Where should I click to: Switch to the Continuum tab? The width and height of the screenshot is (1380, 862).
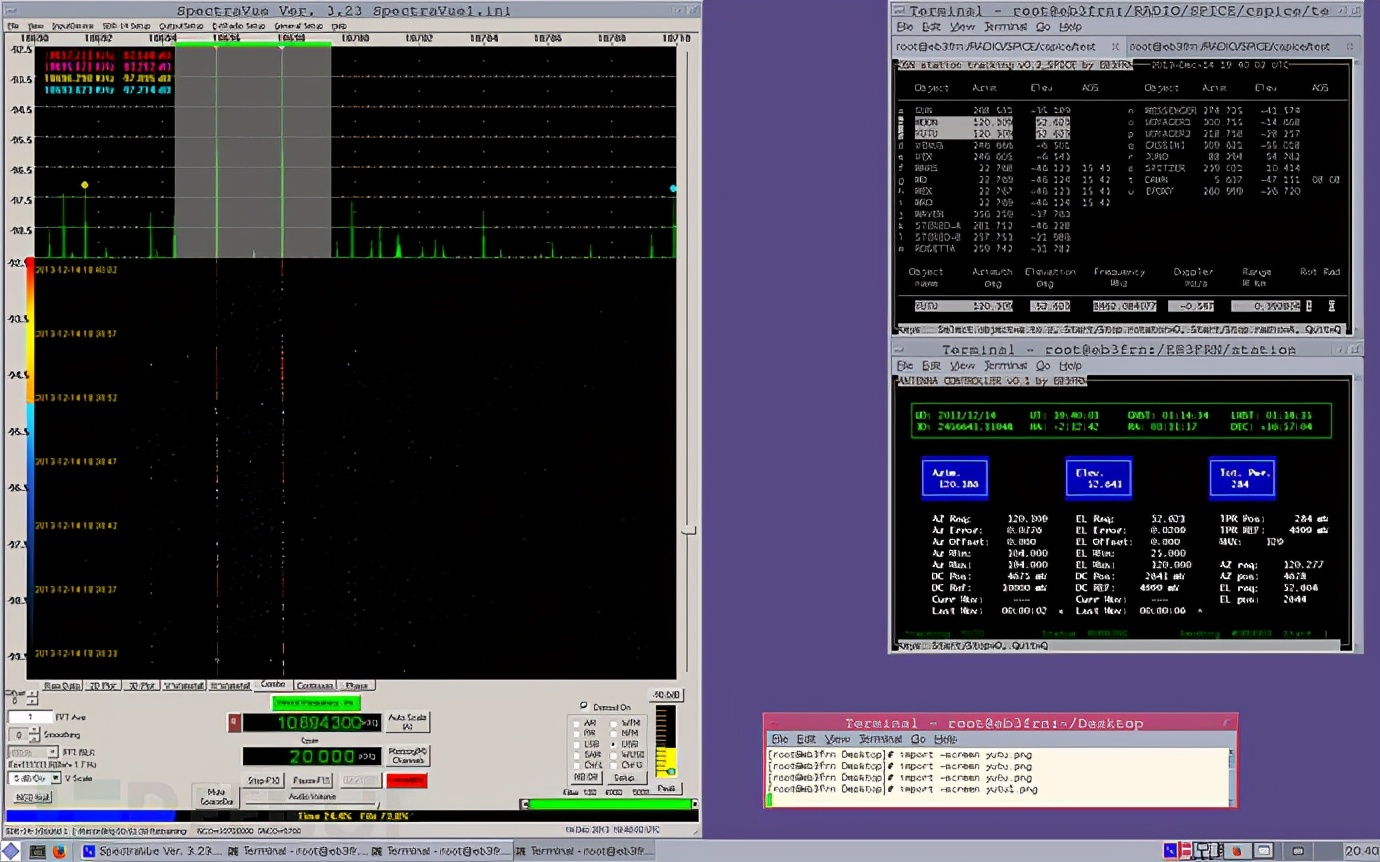click(x=315, y=686)
